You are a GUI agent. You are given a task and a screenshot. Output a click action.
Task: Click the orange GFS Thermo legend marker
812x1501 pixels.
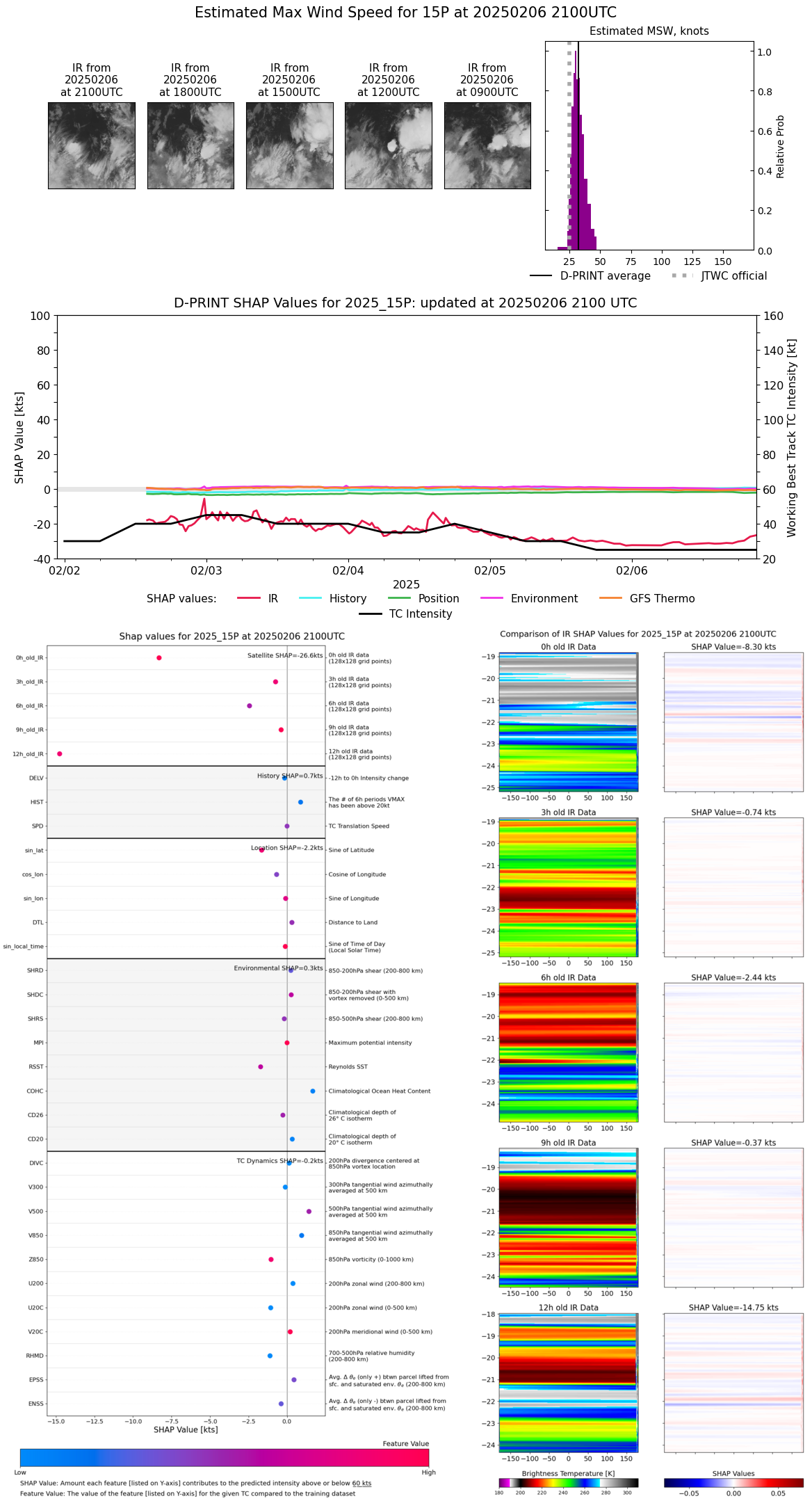click(610, 598)
